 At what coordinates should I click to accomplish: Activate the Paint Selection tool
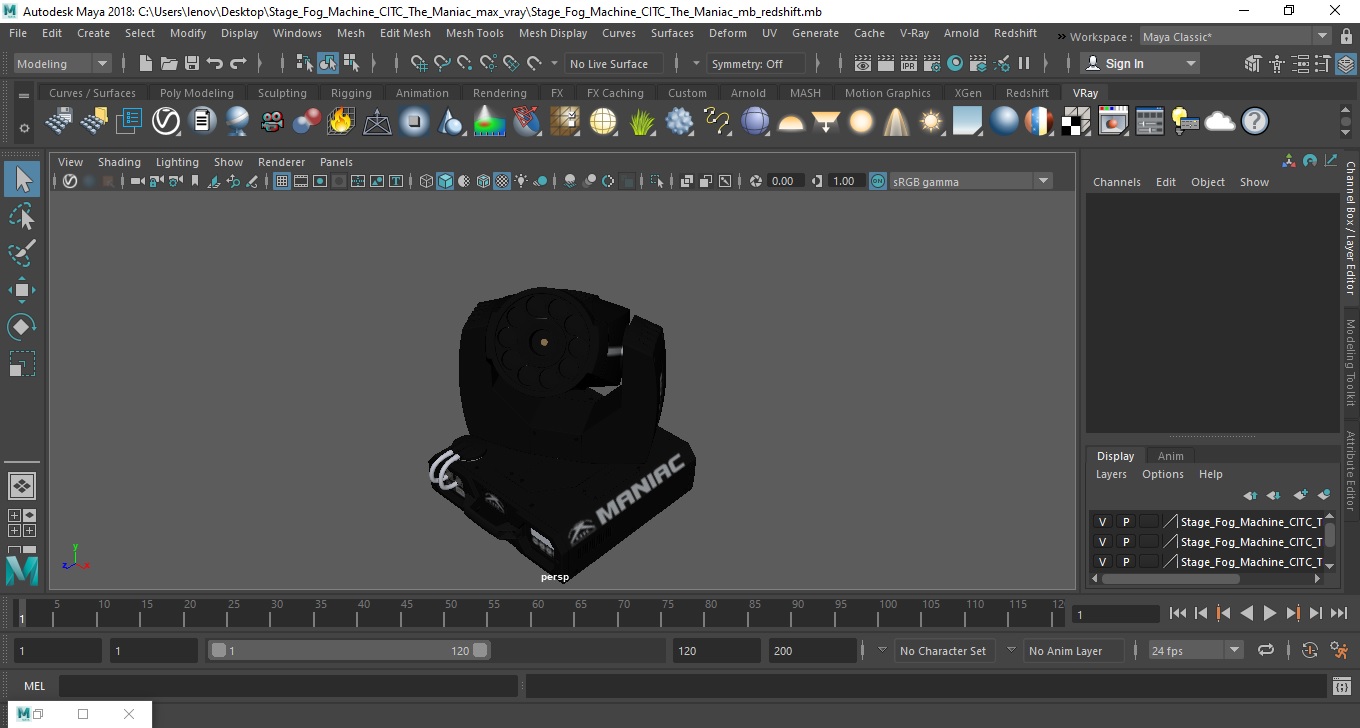click(21, 254)
